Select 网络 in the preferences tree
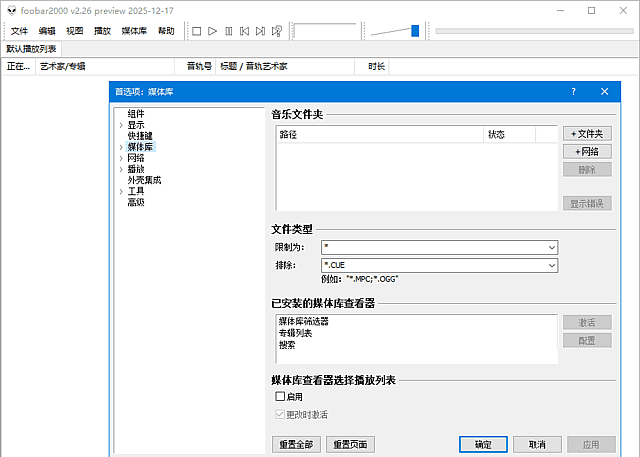The image size is (640, 457). tap(136, 158)
